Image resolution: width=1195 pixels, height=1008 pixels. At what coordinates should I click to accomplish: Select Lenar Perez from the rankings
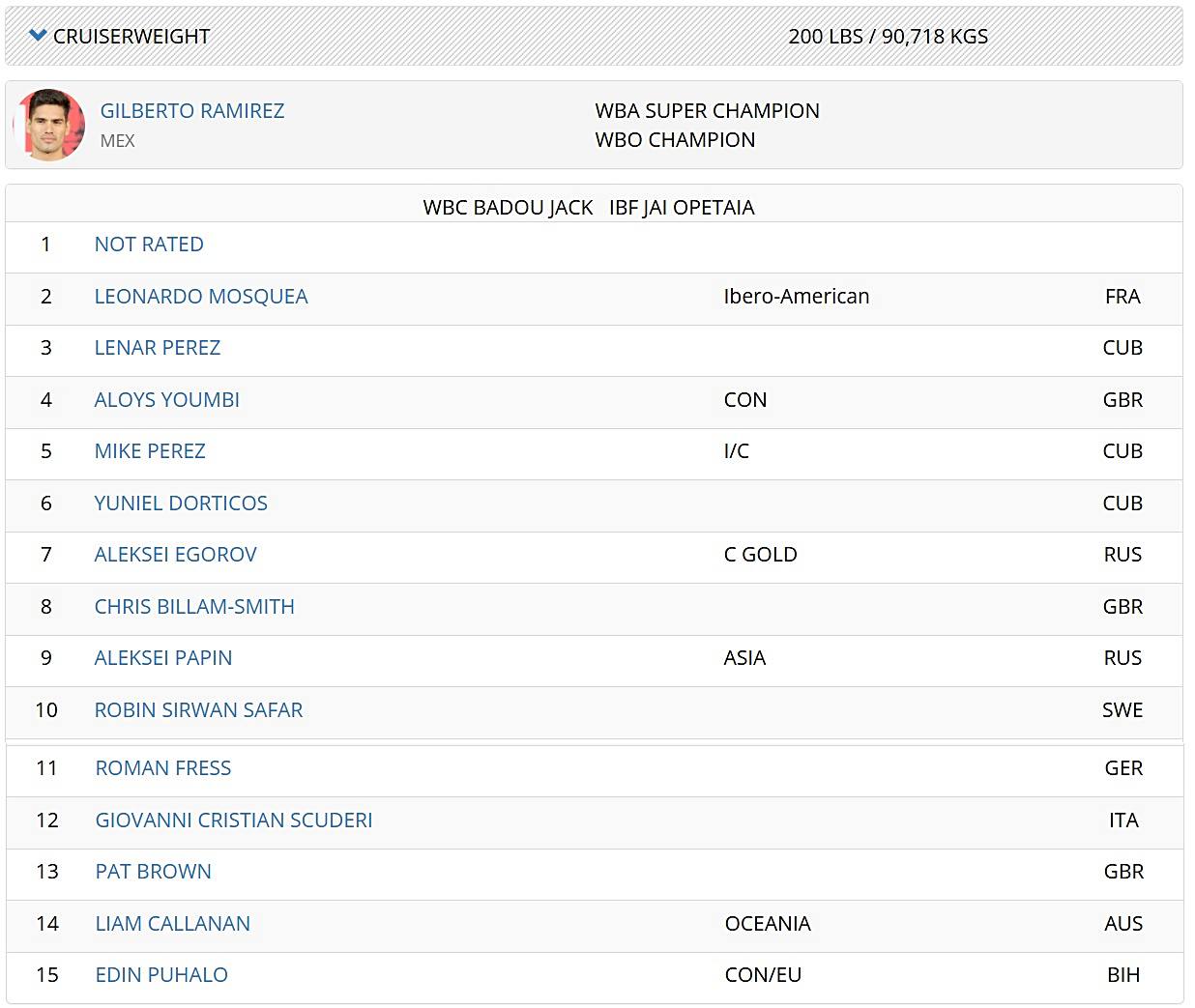(158, 348)
